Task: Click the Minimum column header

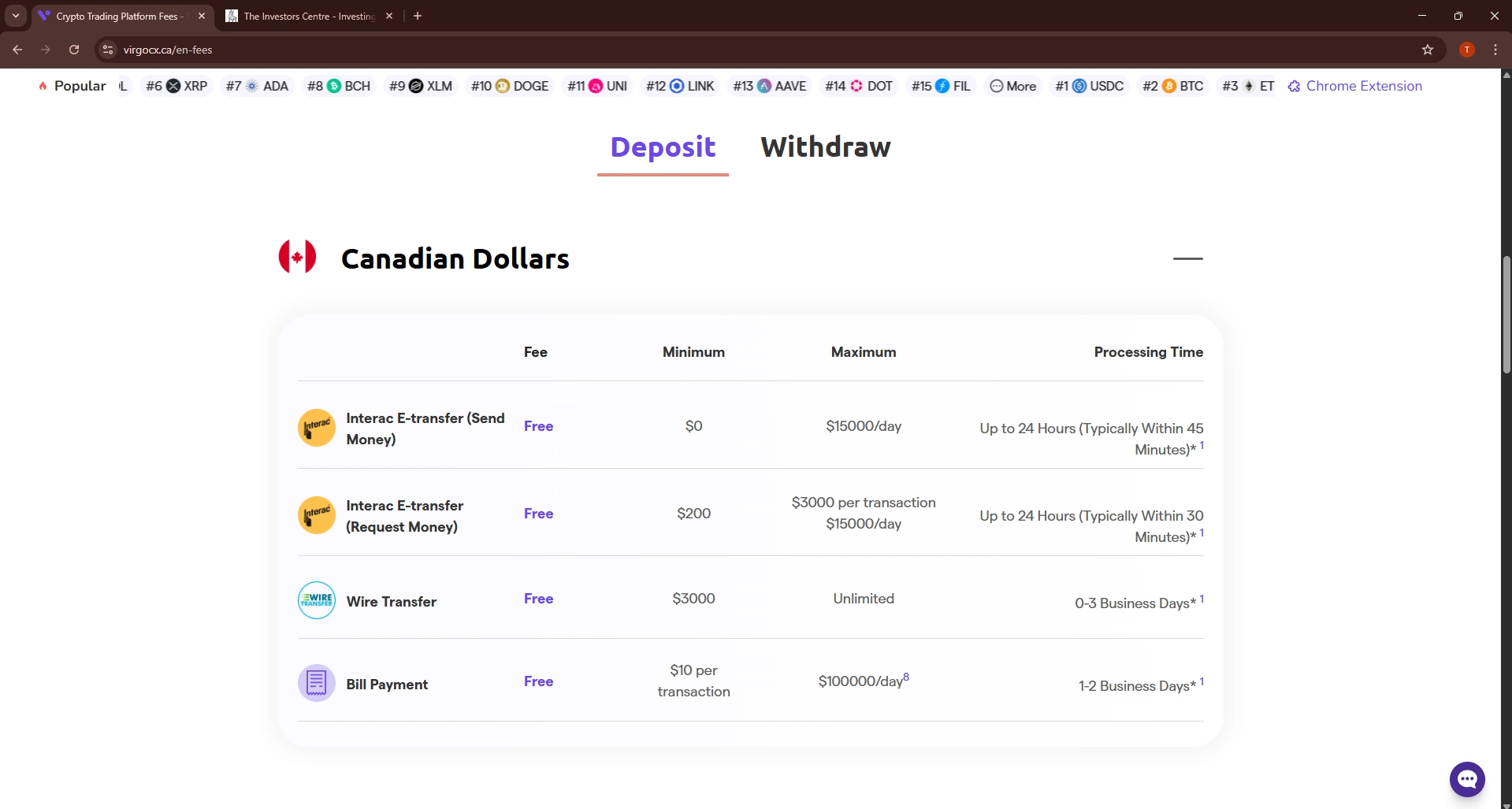Action: click(693, 352)
